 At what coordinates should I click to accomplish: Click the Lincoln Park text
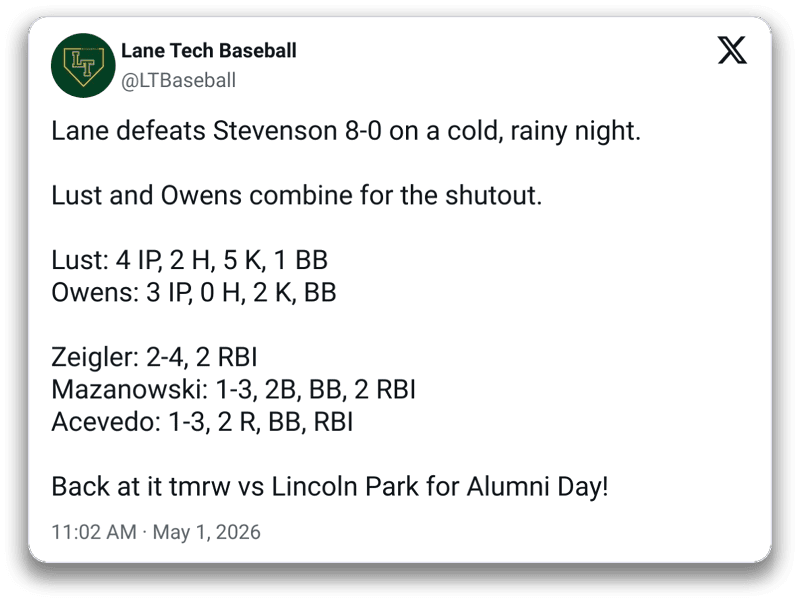pos(345,487)
